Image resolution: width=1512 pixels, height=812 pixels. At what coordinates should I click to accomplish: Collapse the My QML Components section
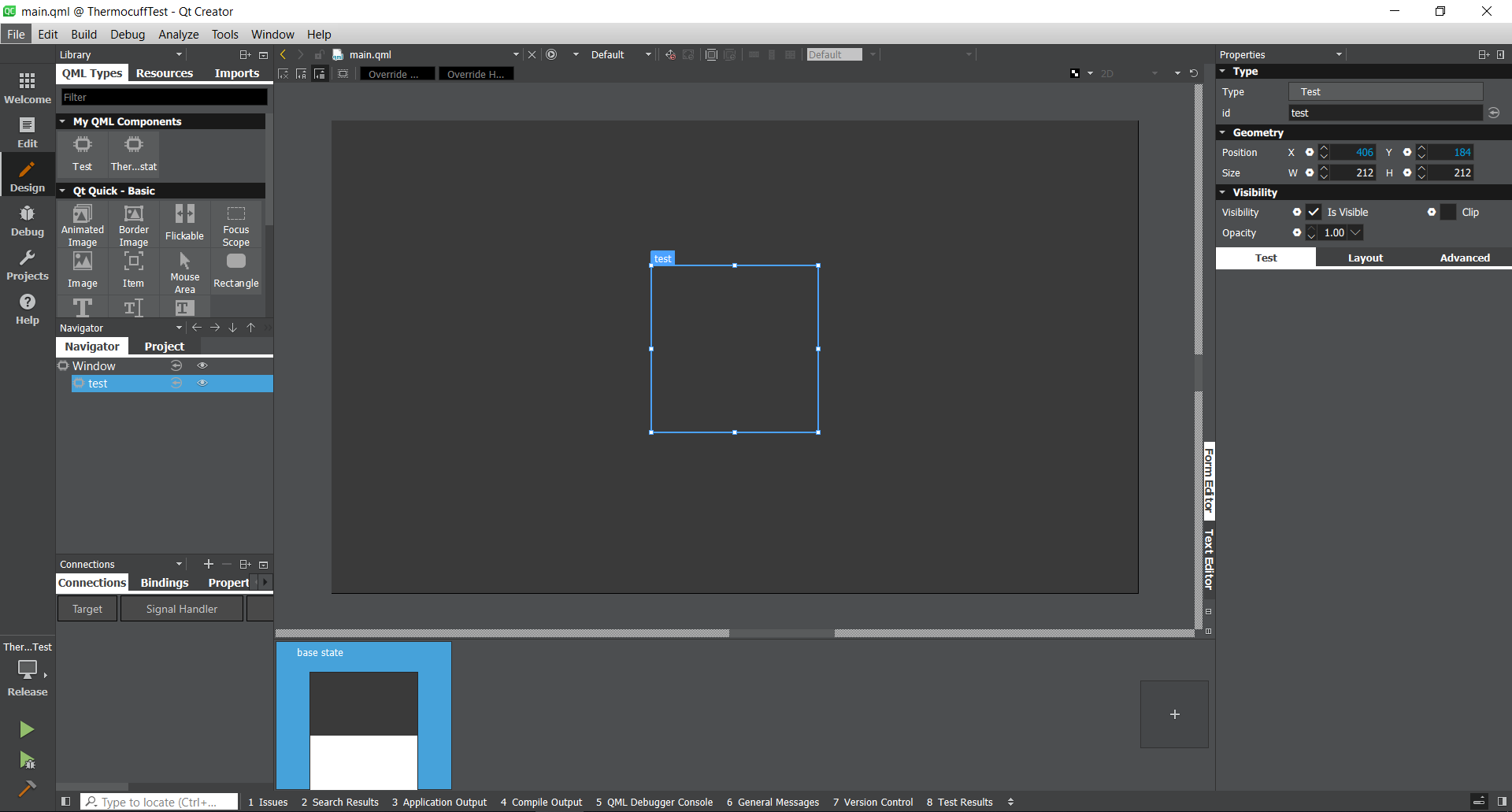coord(62,121)
